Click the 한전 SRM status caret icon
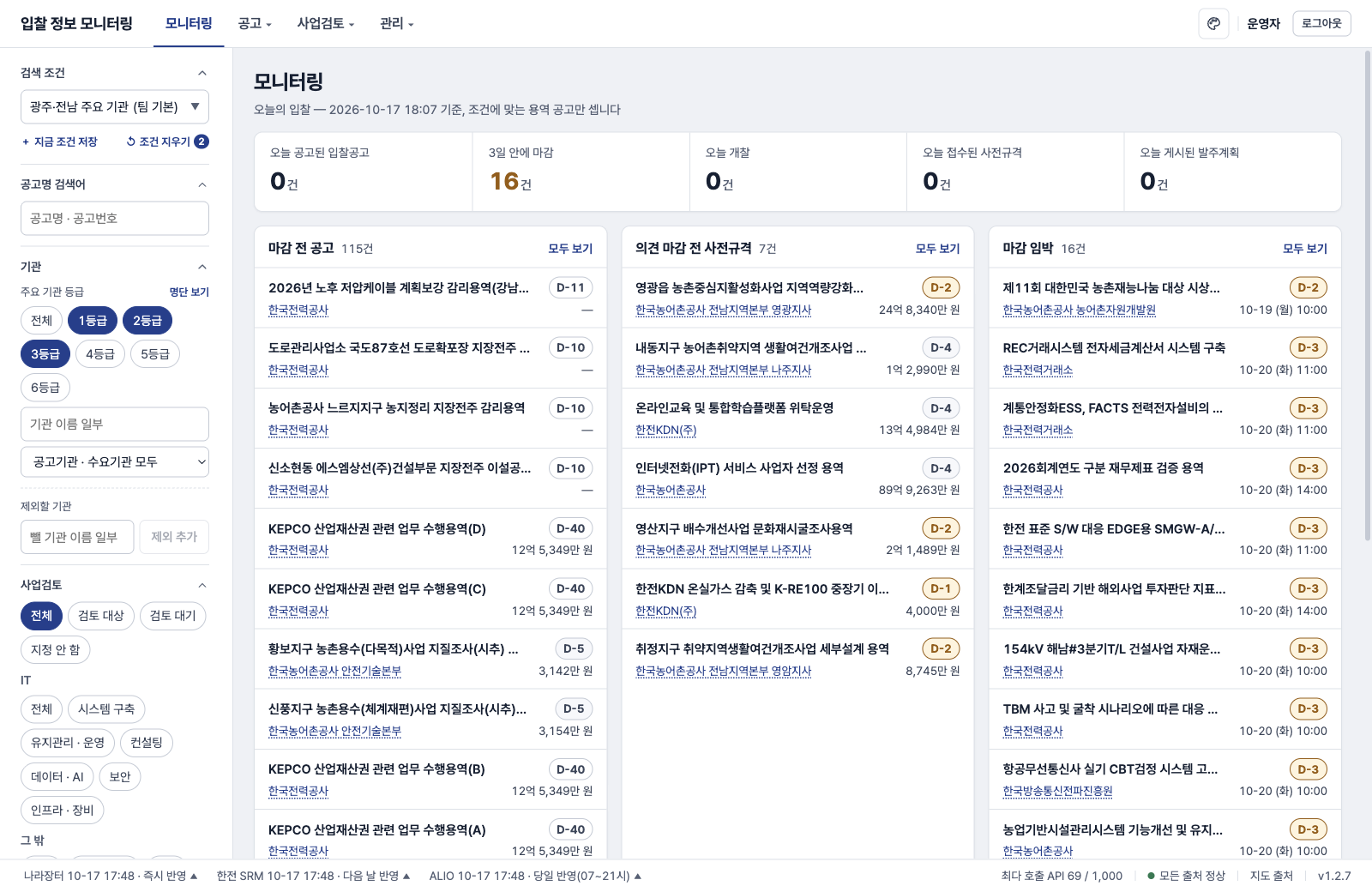The image size is (1372, 892). click(x=406, y=876)
